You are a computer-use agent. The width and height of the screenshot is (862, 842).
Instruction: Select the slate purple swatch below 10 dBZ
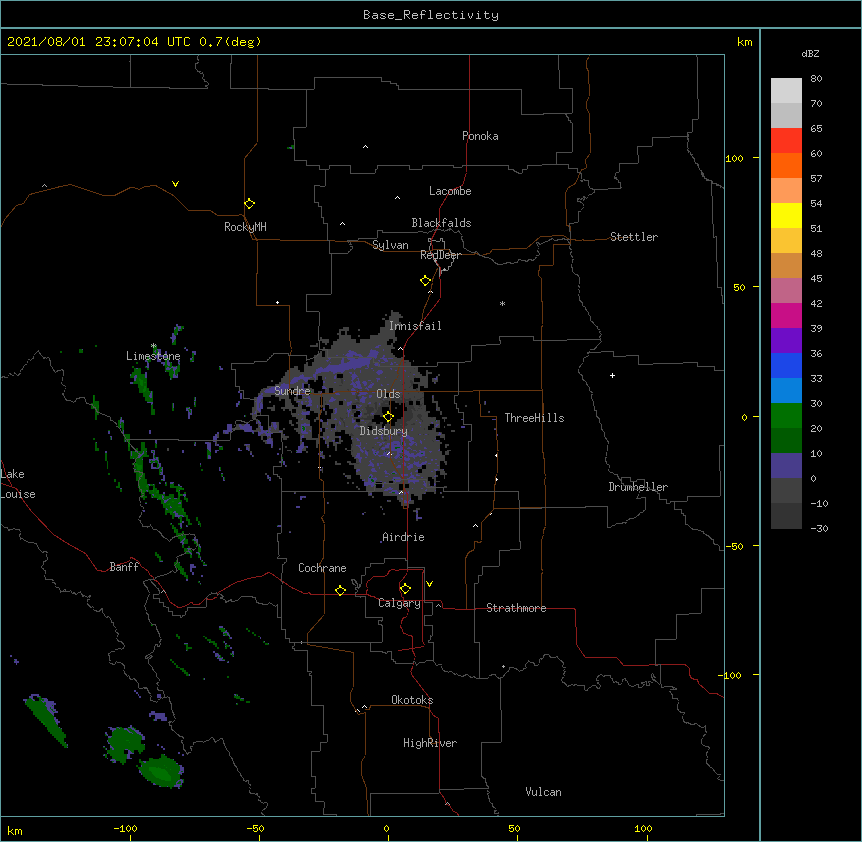[786, 466]
